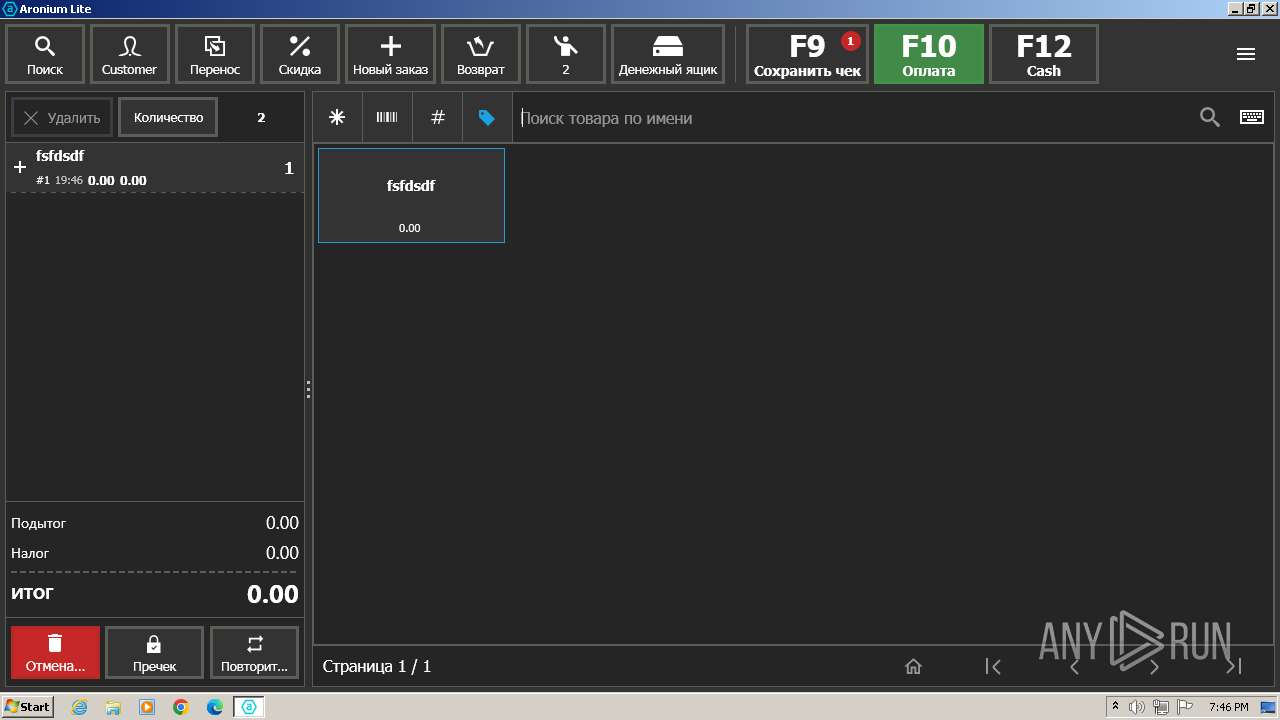
Task: Start a Возврат refund
Action: (481, 54)
